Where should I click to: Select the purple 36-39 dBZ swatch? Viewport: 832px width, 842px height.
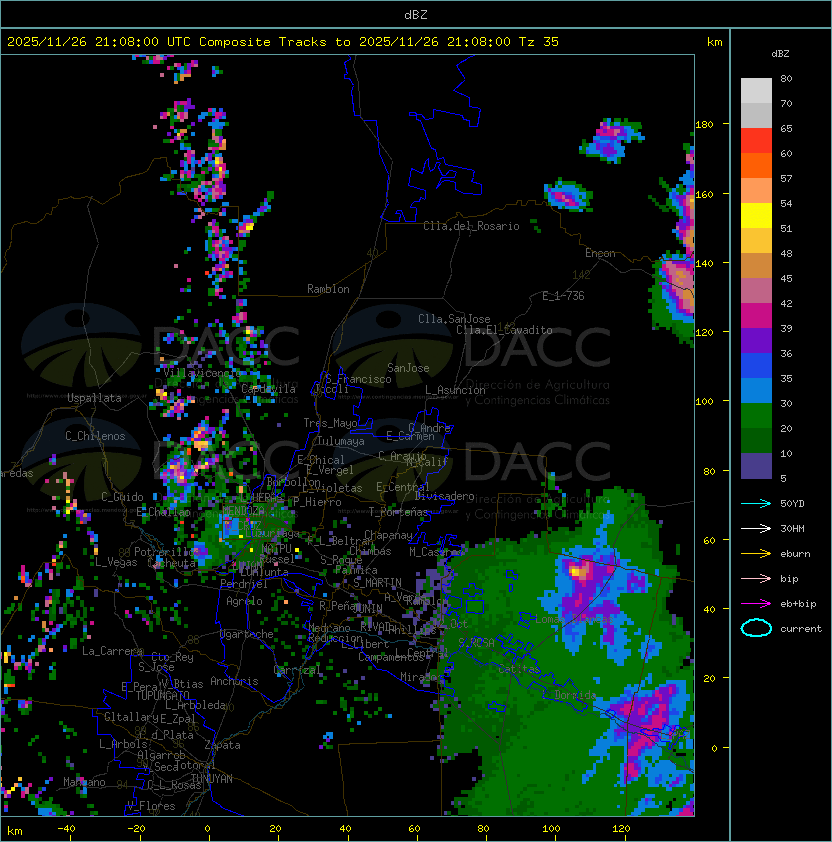point(756,341)
